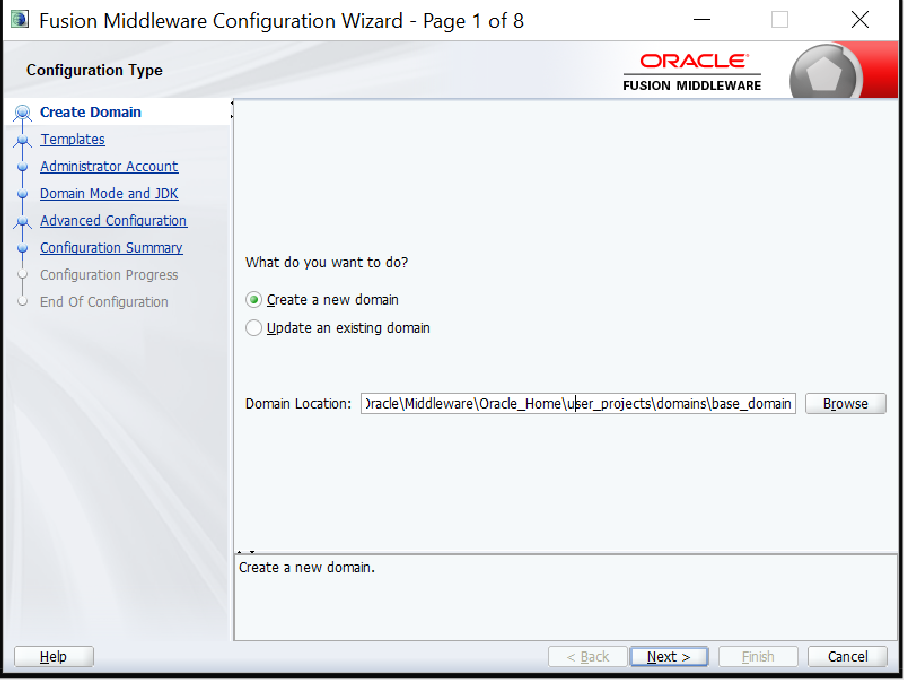
Task: Open Advanced Configuration step
Action: coord(113,221)
